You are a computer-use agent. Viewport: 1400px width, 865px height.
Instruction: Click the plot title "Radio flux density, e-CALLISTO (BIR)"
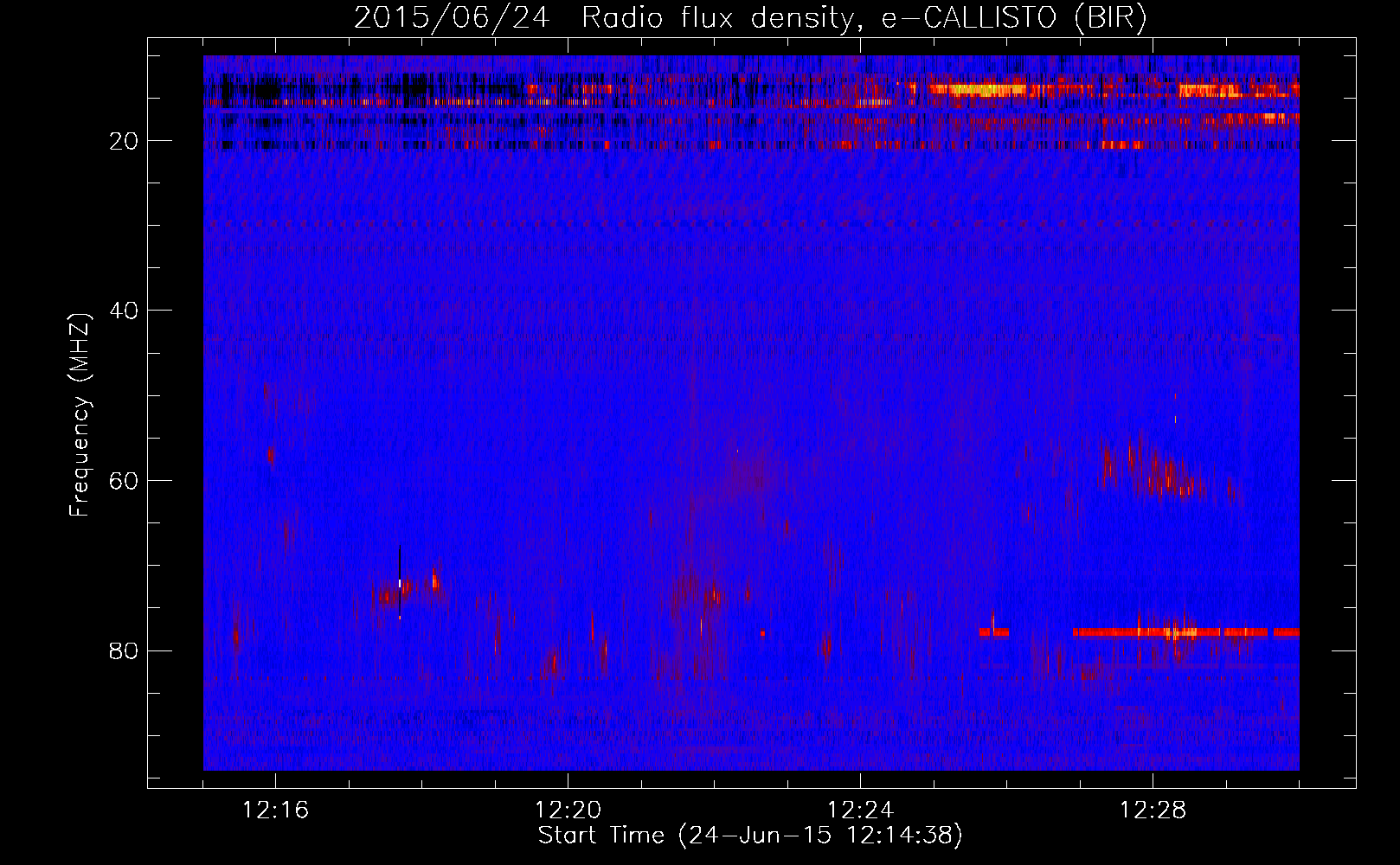coord(864,18)
